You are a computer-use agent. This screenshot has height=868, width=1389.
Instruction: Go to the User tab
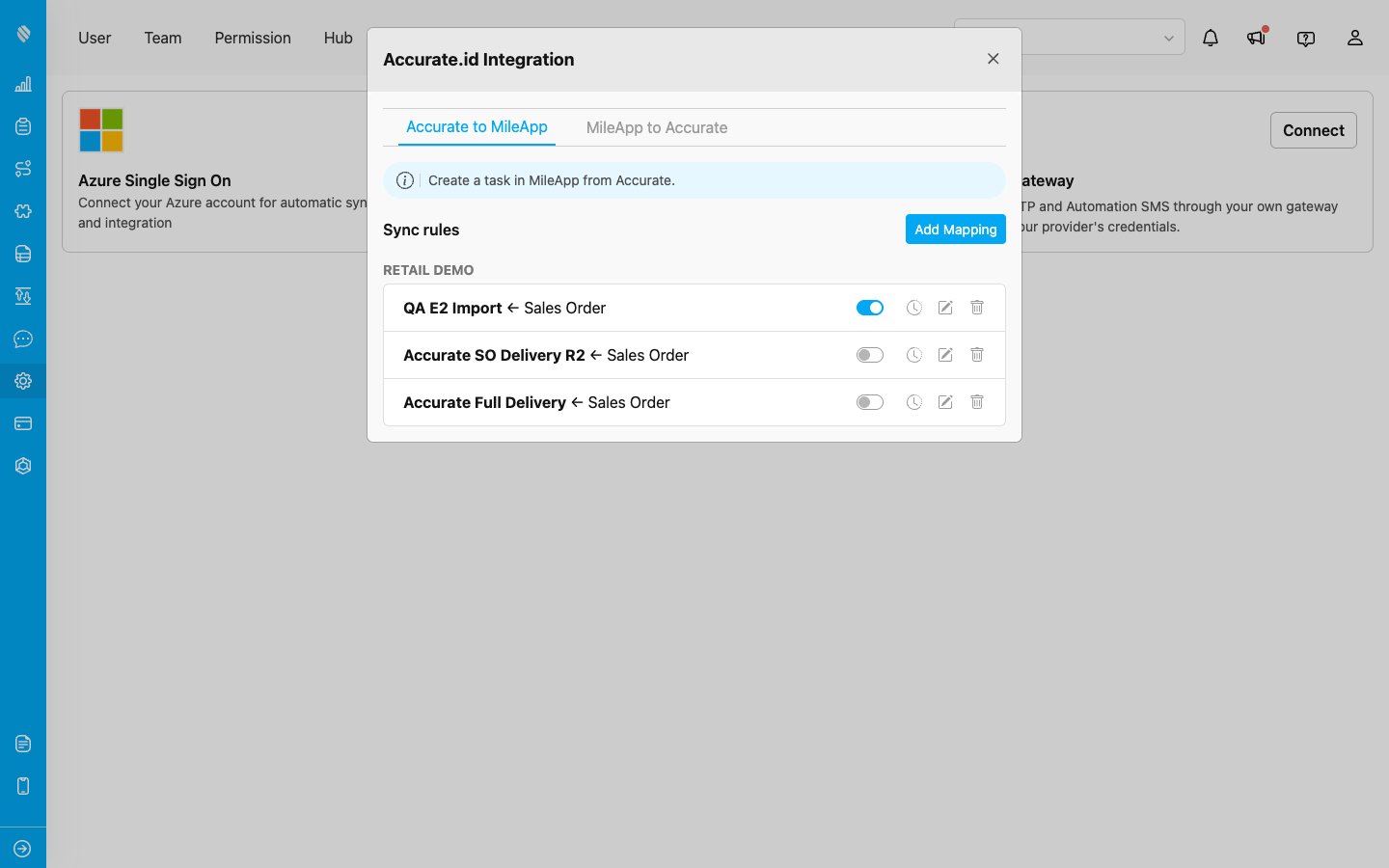(95, 38)
